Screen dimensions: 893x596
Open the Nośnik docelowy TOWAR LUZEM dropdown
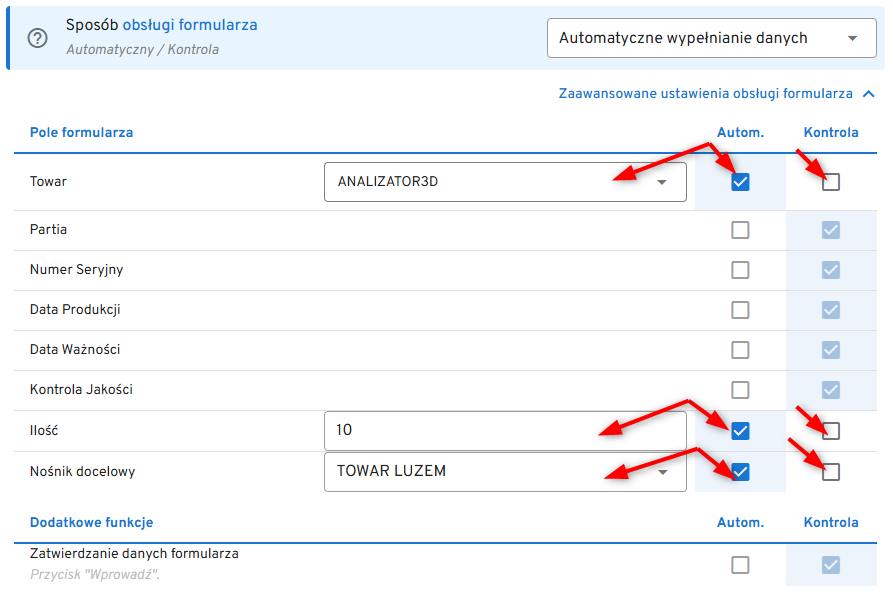pos(505,471)
